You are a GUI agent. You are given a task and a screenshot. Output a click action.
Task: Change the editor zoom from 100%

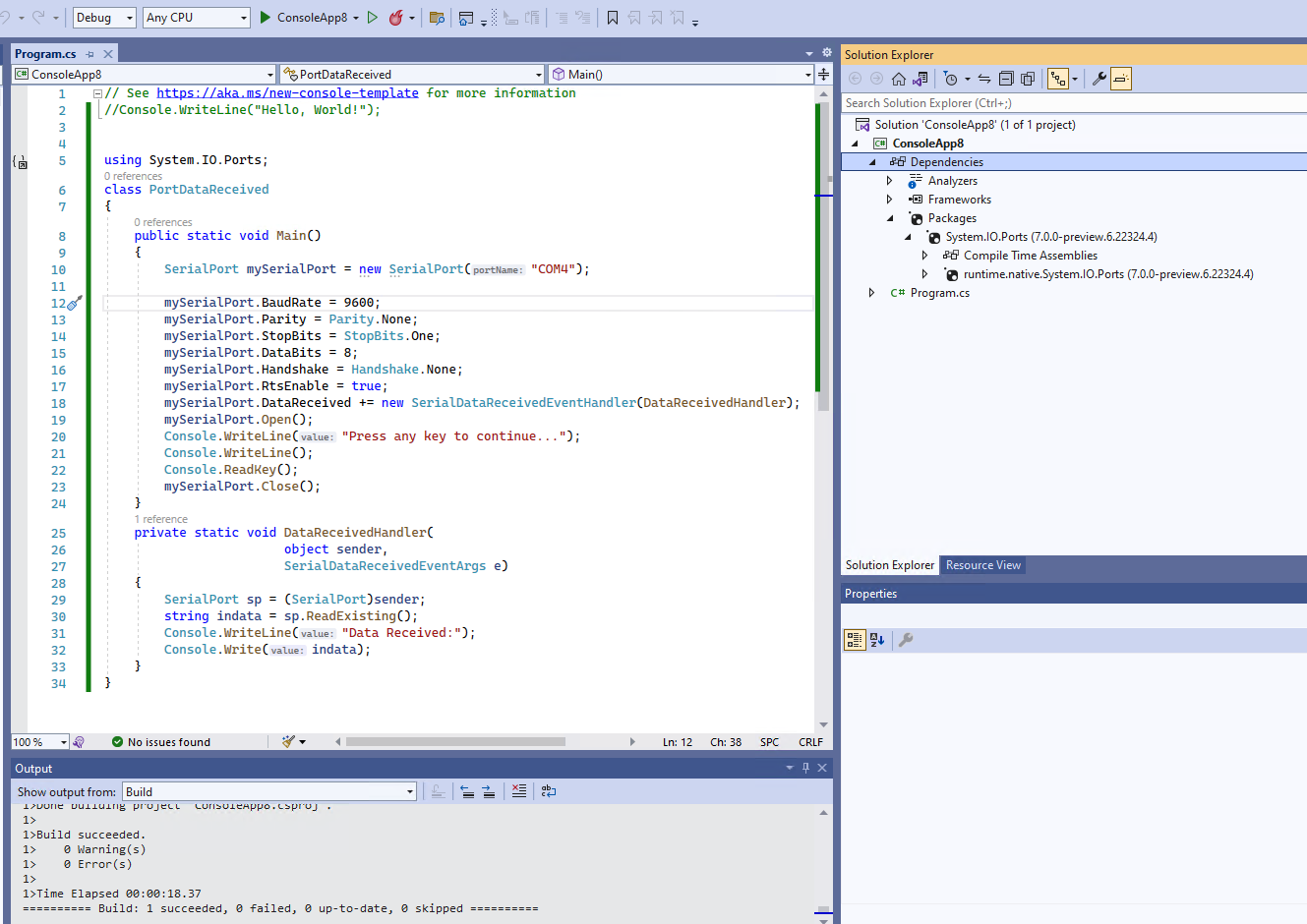pyautogui.click(x=39, y=741)
